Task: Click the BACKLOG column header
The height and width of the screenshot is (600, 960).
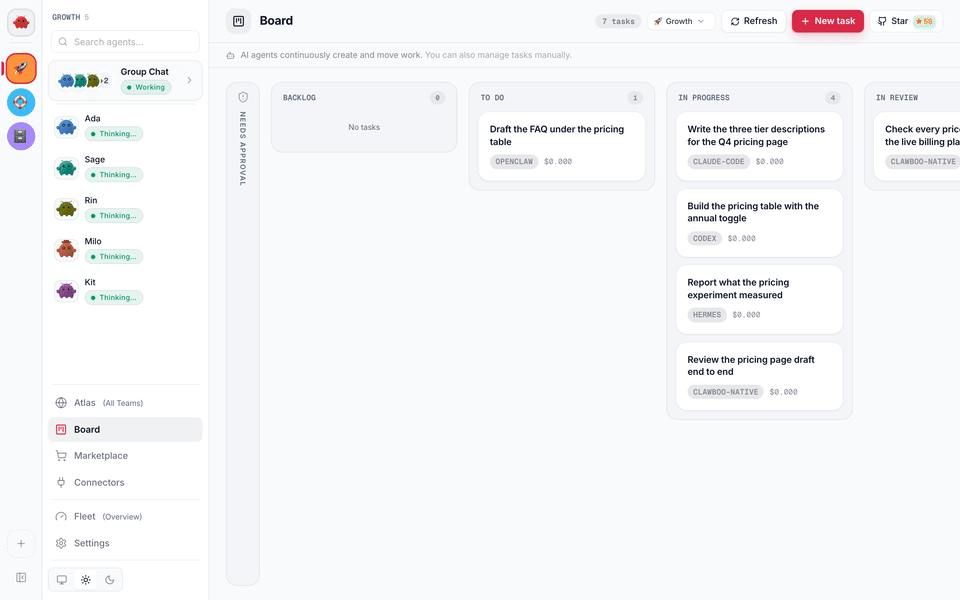Action: click(x=299, y=98)
